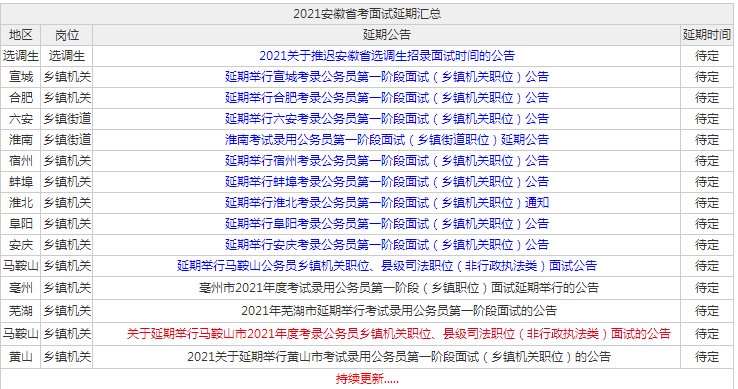Click the 亳州市2021年度 announcement text
Screen dimensions: 738x389
(398, 288)
